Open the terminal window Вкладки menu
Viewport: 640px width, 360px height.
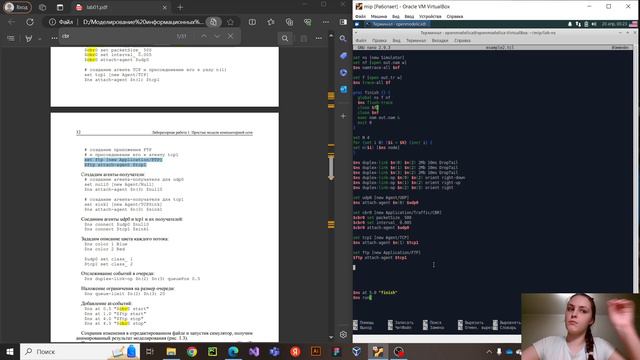[440, 40]
